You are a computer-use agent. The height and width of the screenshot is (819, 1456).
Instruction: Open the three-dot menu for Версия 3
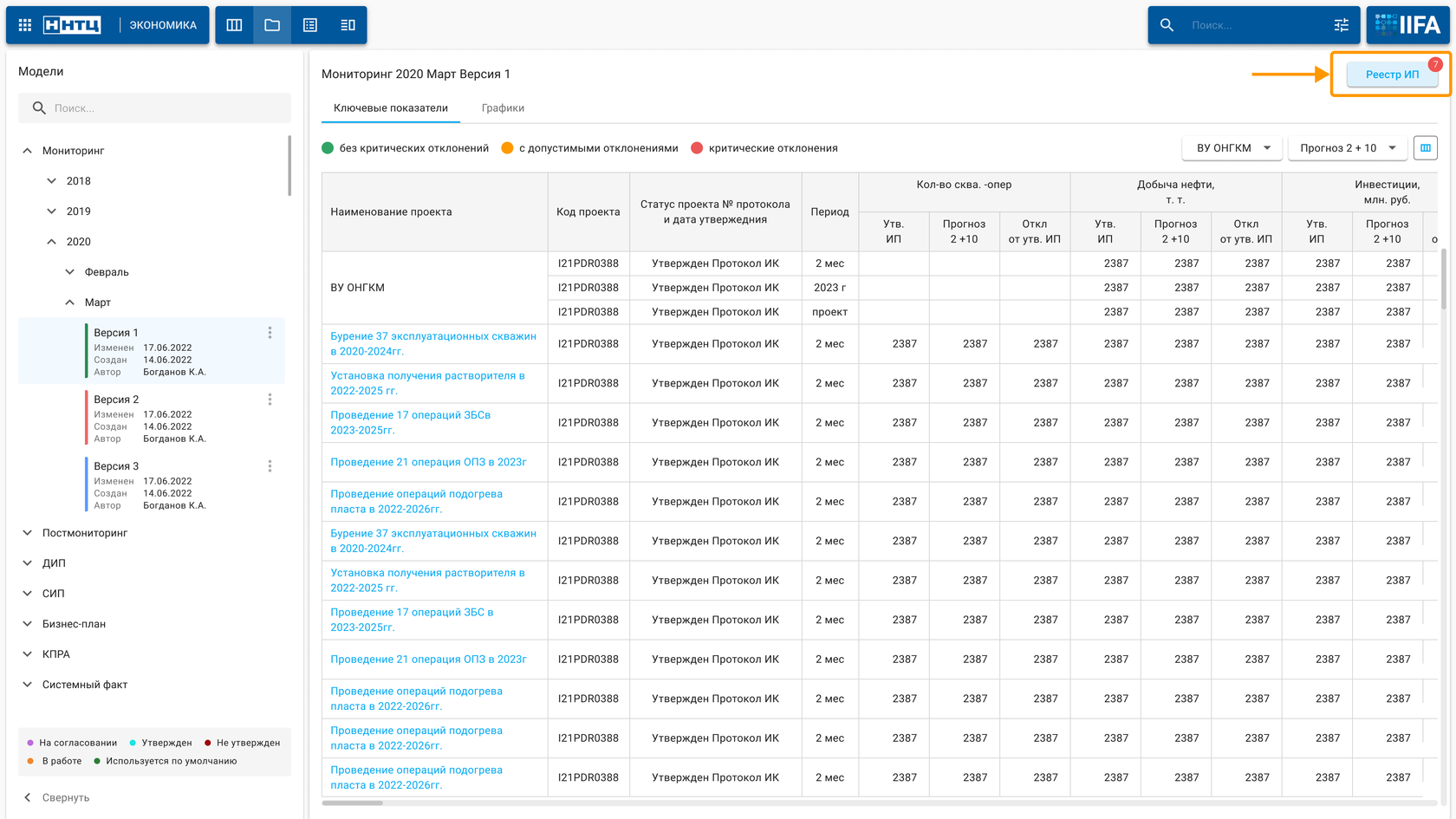point(270,466)
